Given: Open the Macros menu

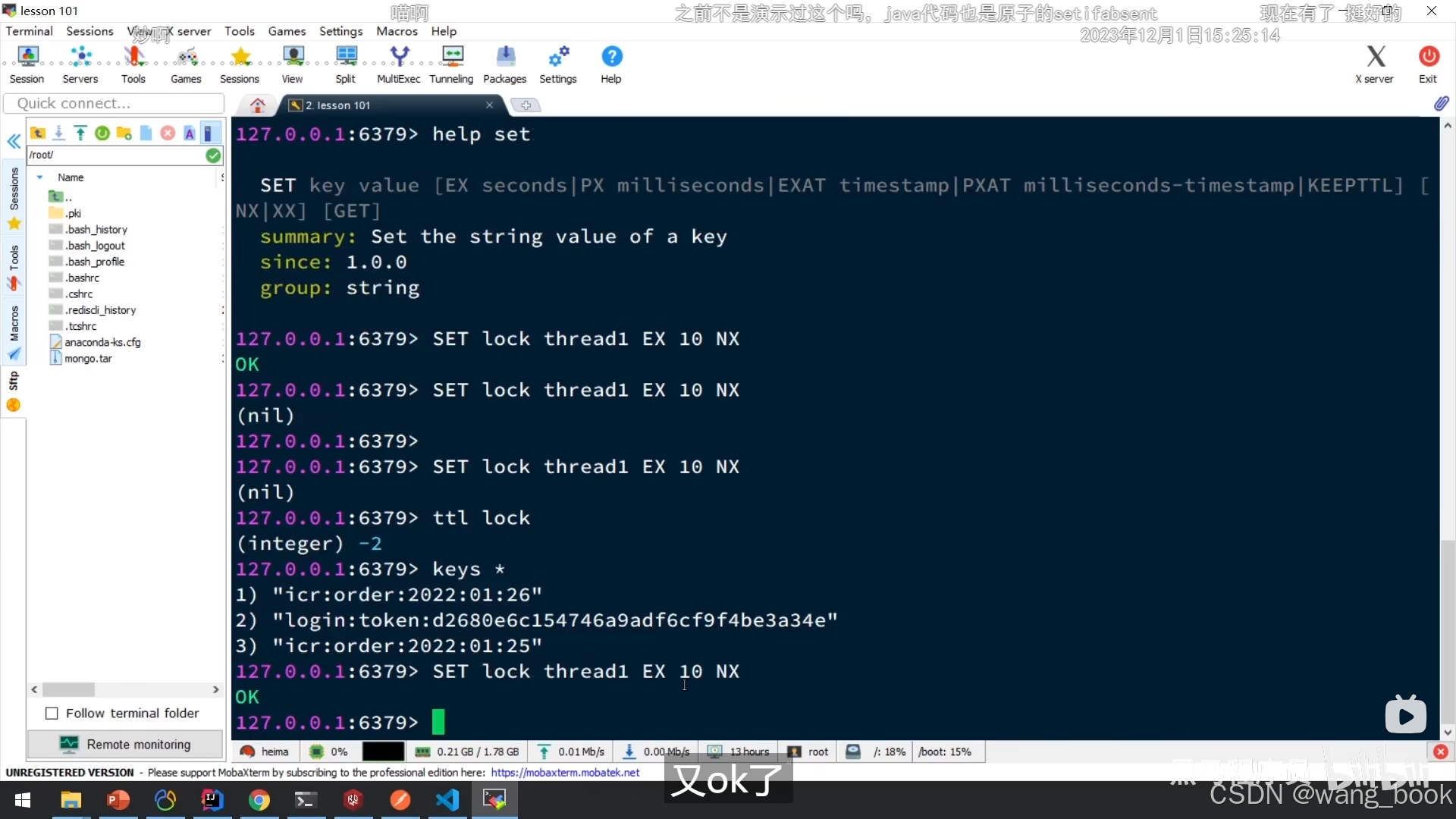Looking at the screenshot, I should [397, 31].
